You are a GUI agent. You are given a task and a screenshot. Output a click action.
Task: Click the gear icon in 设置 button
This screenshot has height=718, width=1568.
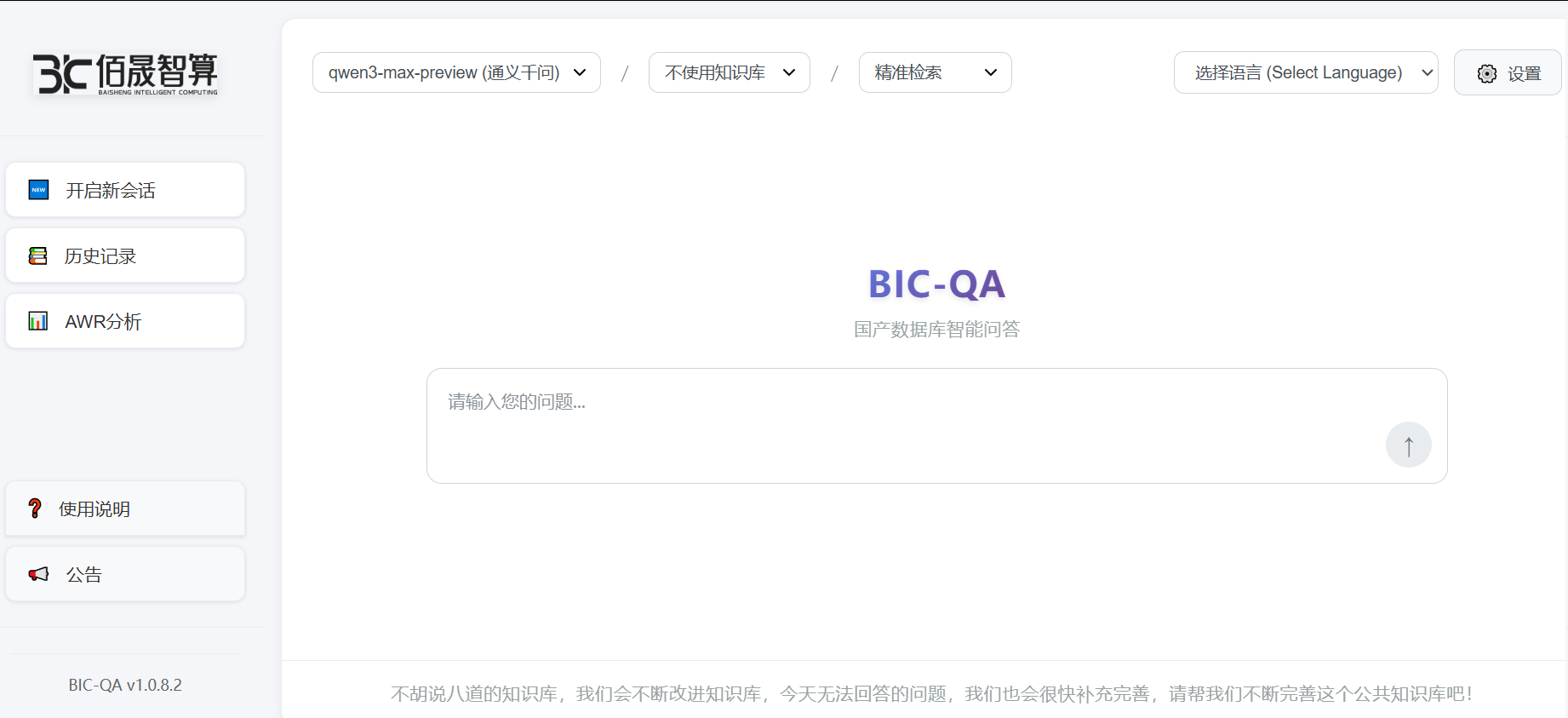point(1487,74)
